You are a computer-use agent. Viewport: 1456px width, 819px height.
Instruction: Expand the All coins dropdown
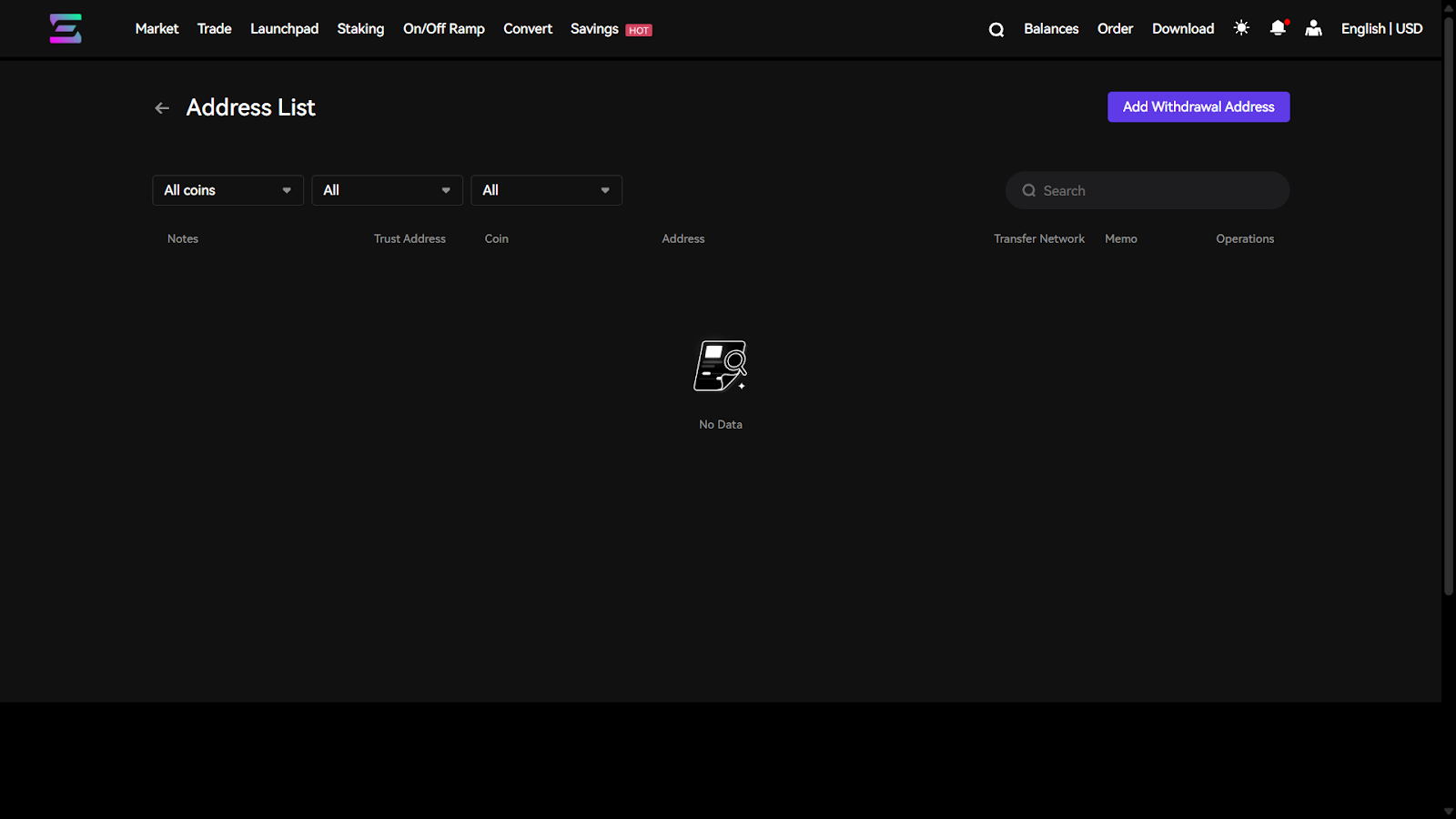pos(227,190)
